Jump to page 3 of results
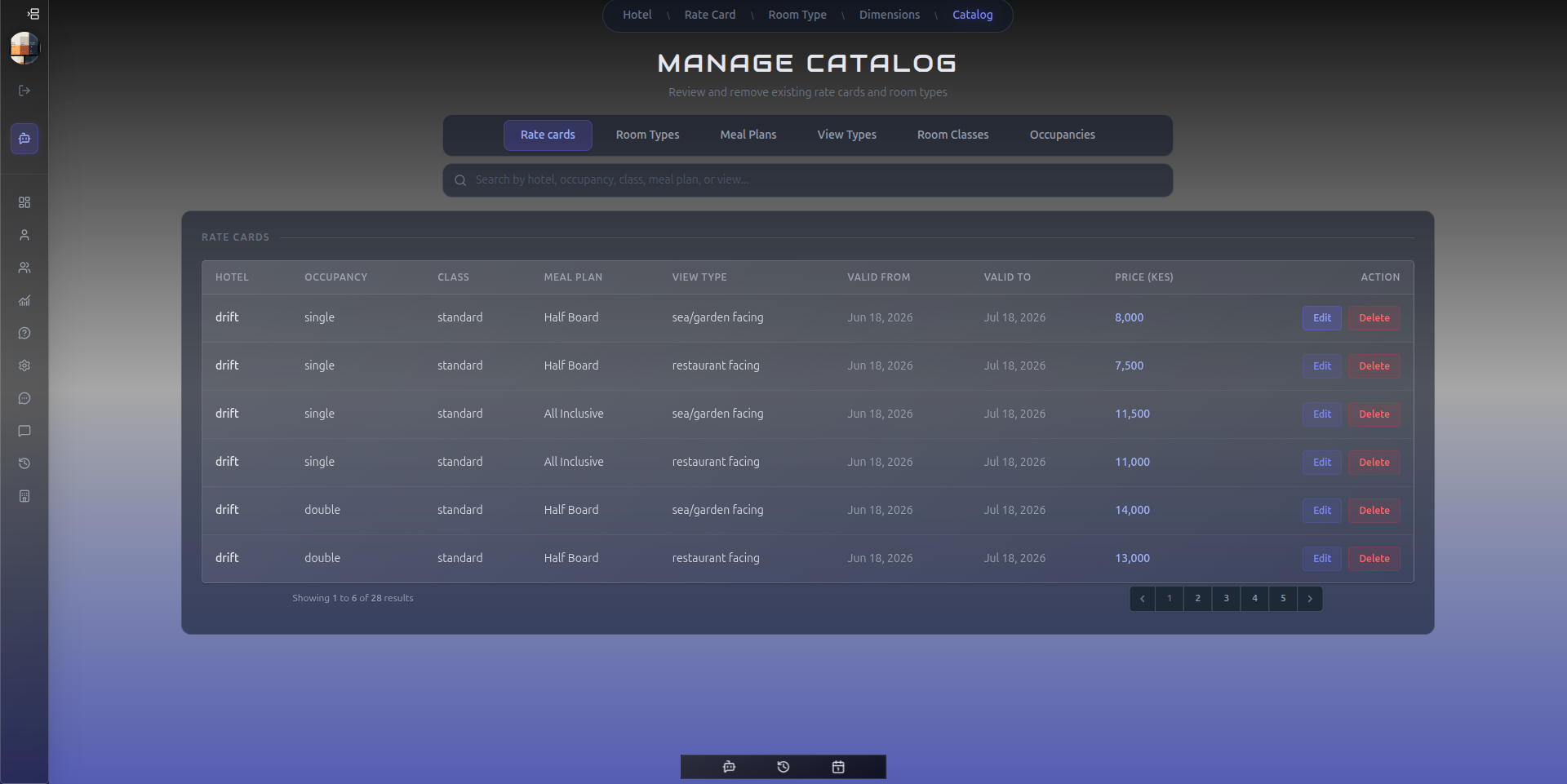 point(1226,599)
